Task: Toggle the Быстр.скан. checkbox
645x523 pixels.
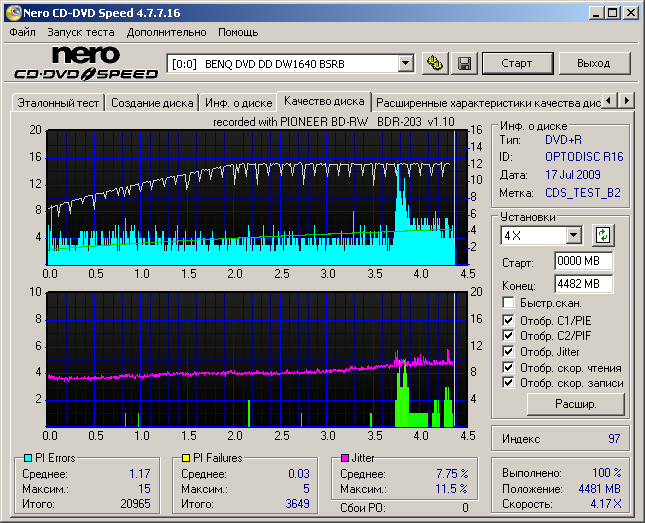Action: coord(508,303)
